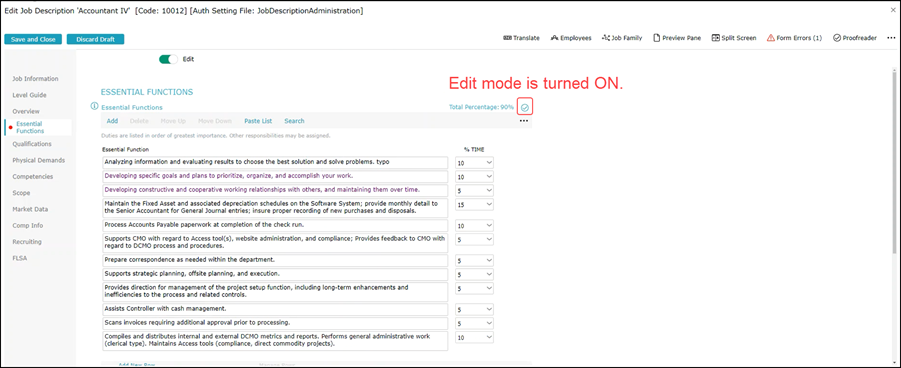Viewport: 901px width, 368px height.
Task: Edit the Developing constructive relationships function field
Action: [275, 190]
